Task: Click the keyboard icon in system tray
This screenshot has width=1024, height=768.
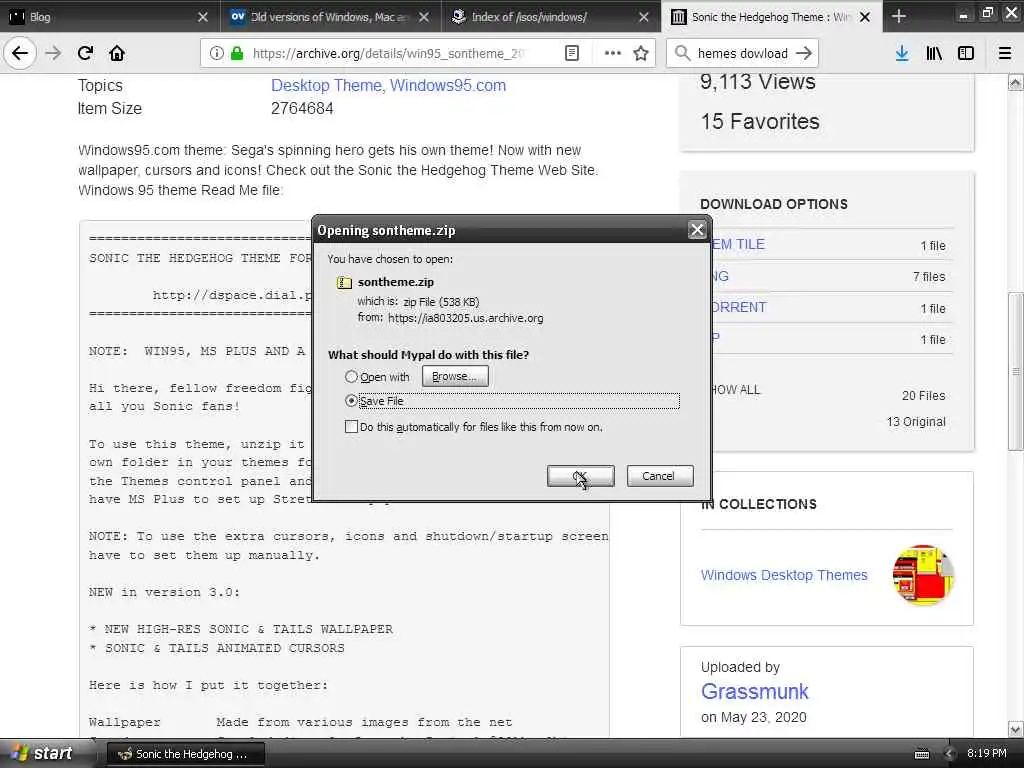Action: tap(921, 754)
